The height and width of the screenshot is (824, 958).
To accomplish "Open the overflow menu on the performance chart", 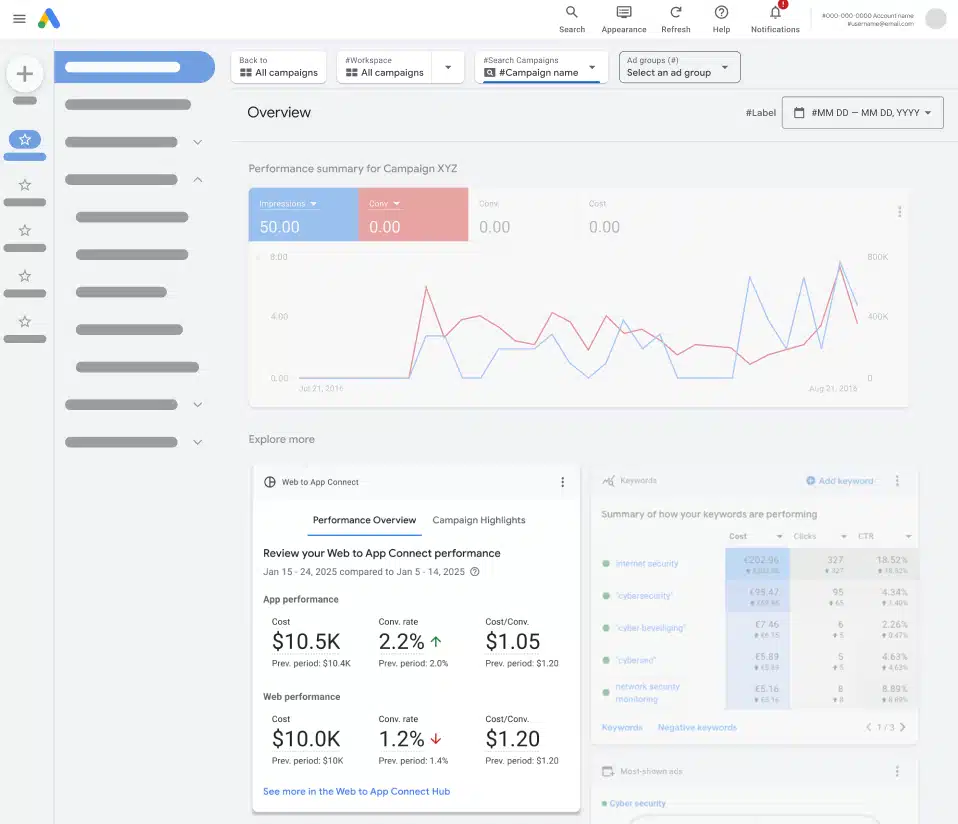I will coord(899,211).
